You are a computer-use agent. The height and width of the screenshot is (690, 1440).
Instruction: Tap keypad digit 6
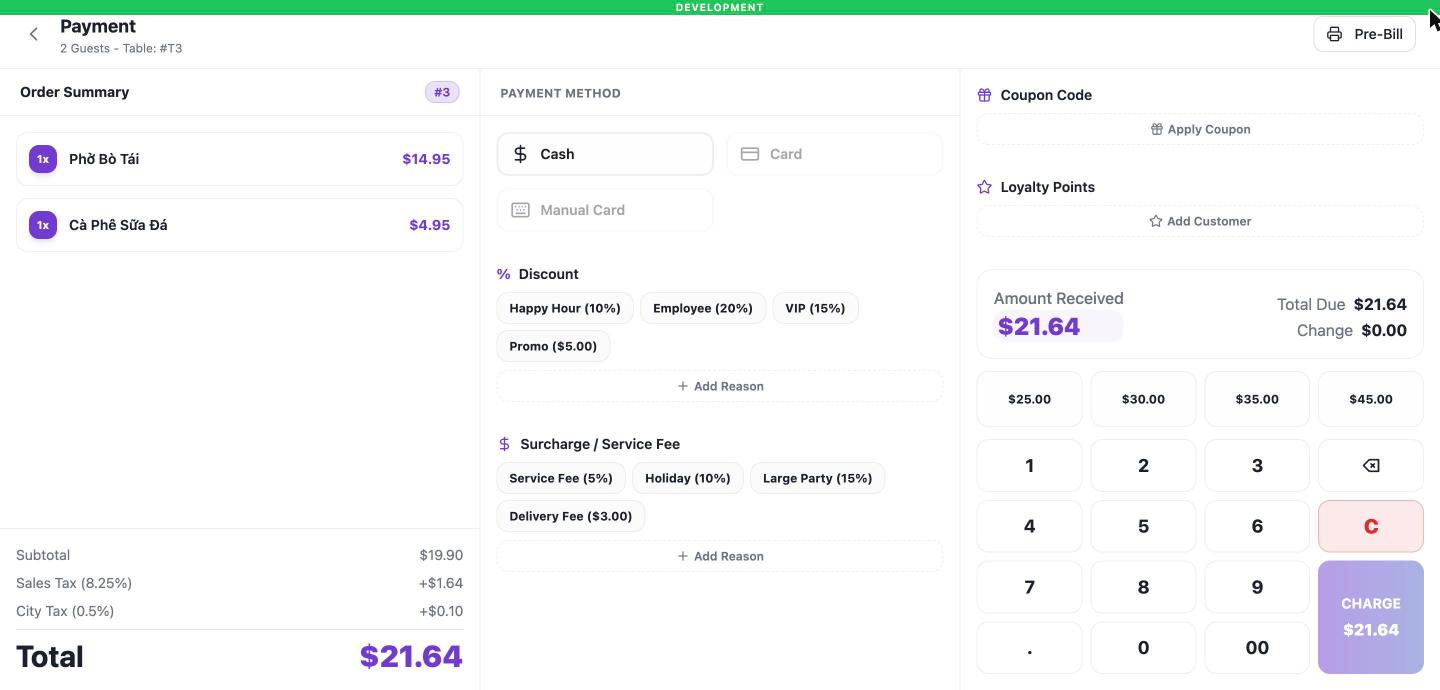(1257, 526)
